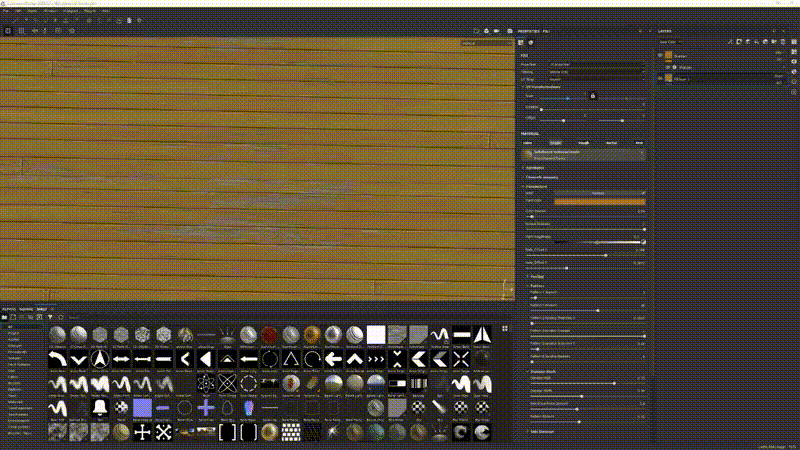Click the Substance material resource button

tap(583, 155)
